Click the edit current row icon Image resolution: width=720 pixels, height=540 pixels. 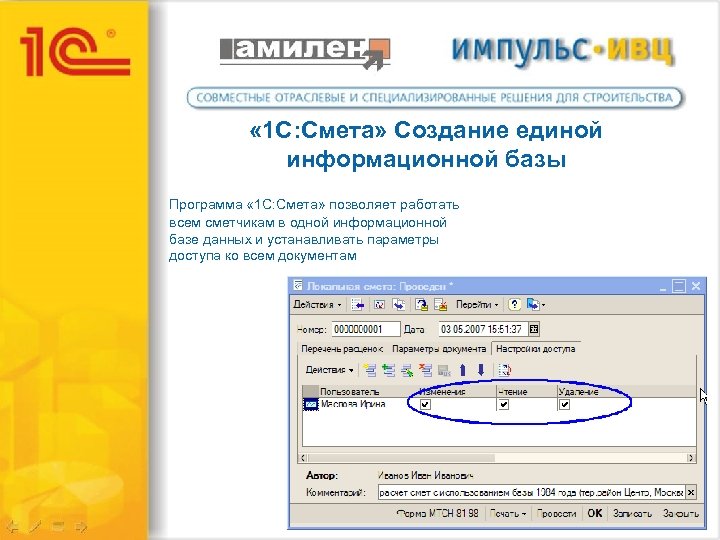407,370
